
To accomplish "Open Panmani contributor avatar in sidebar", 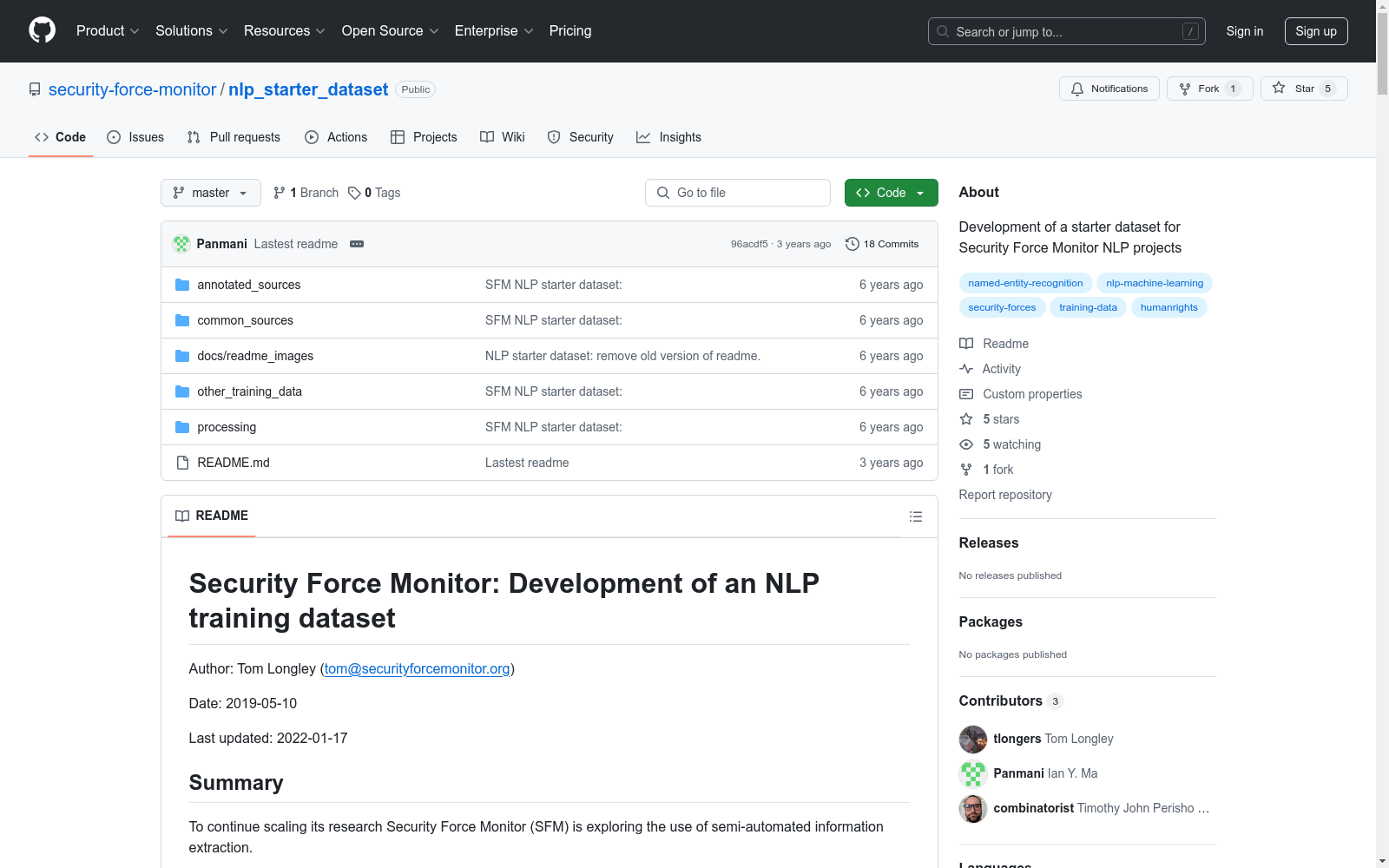I will point(973,774).
